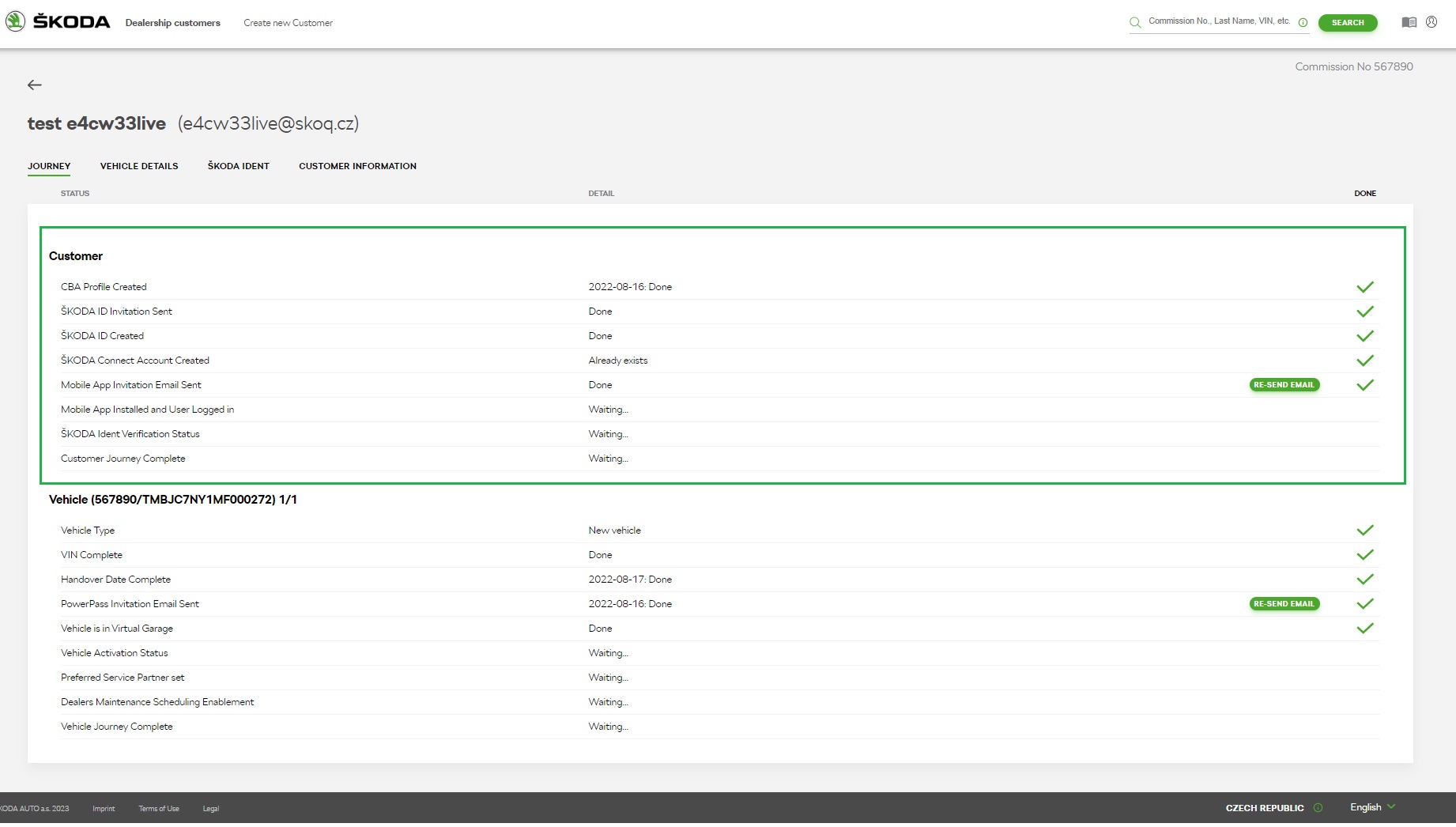
Task: Select the Vehicle Journey Complete row
Action: 721,727
